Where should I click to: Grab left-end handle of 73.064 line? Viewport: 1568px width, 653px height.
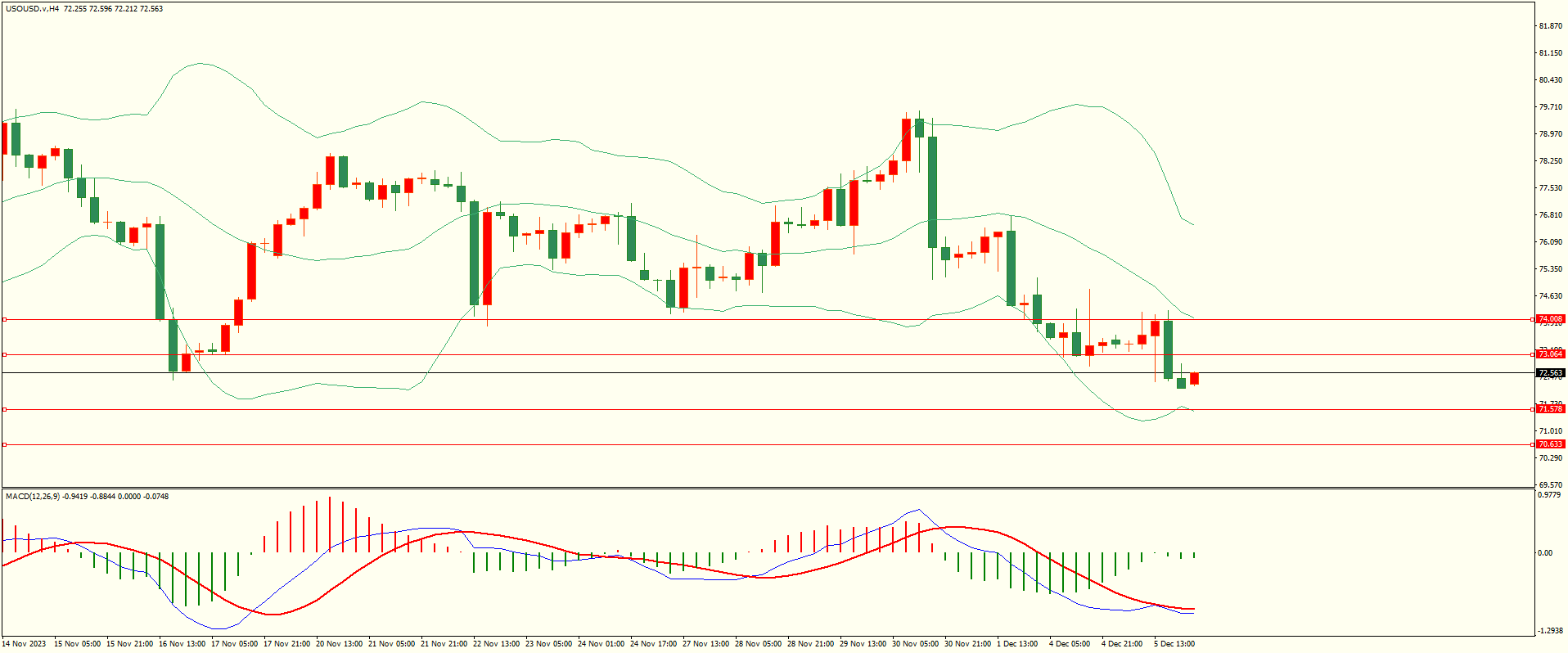pos(4,354)
